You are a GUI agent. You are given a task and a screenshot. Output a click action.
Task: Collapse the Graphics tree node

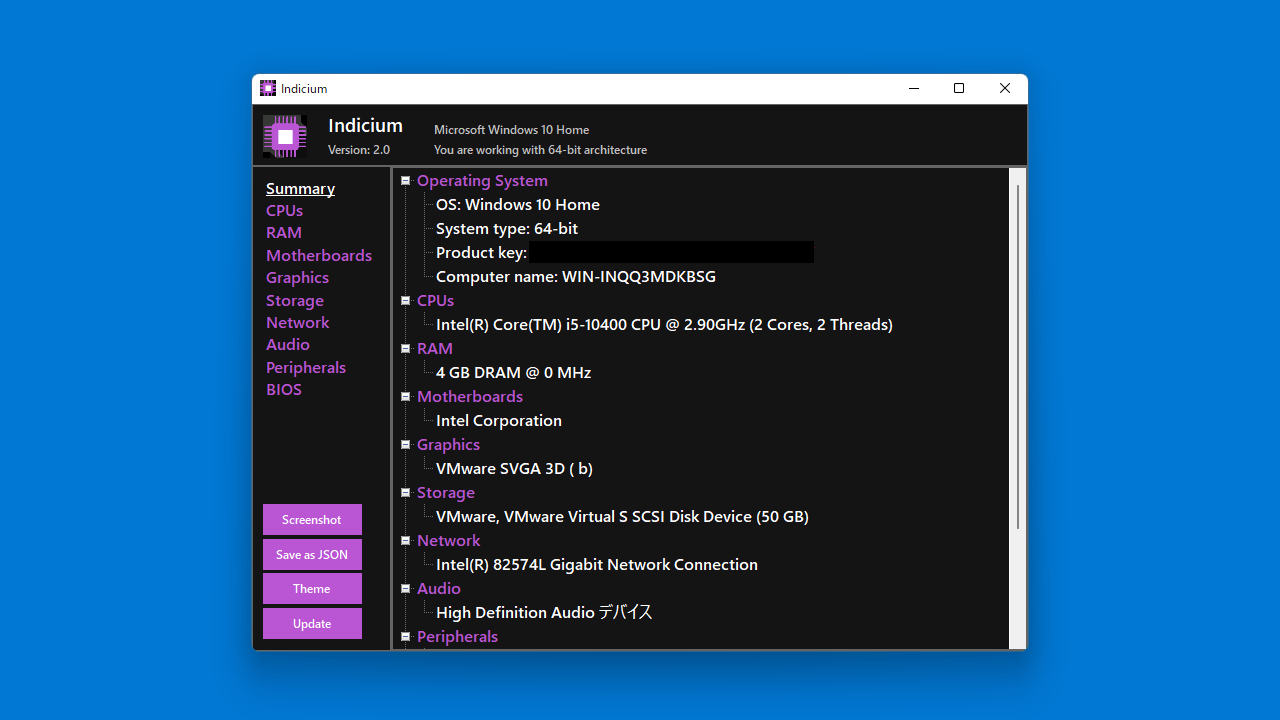(x=406, y=445)
